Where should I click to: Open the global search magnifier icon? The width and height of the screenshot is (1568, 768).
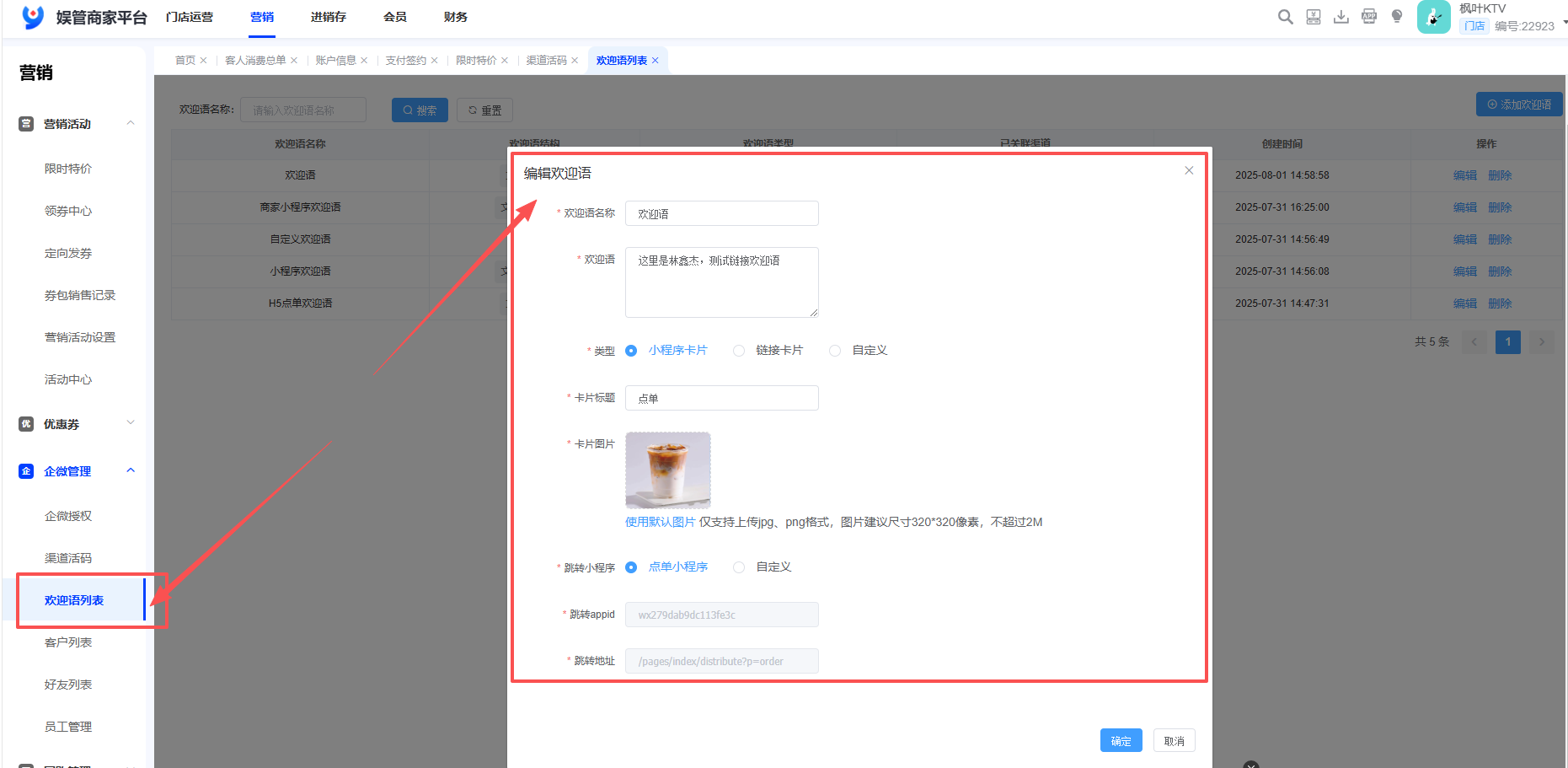(1285, 16)
